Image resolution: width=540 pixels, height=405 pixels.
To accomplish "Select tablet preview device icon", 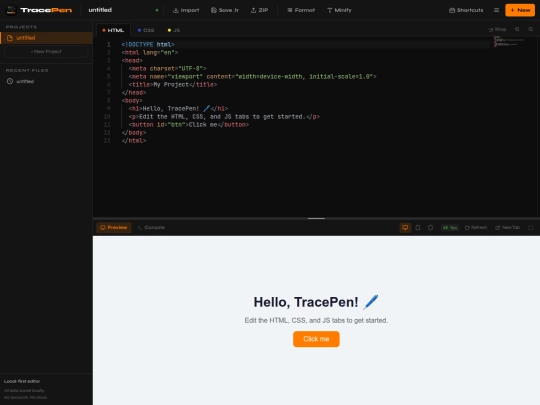I will [x=418, y=228].
